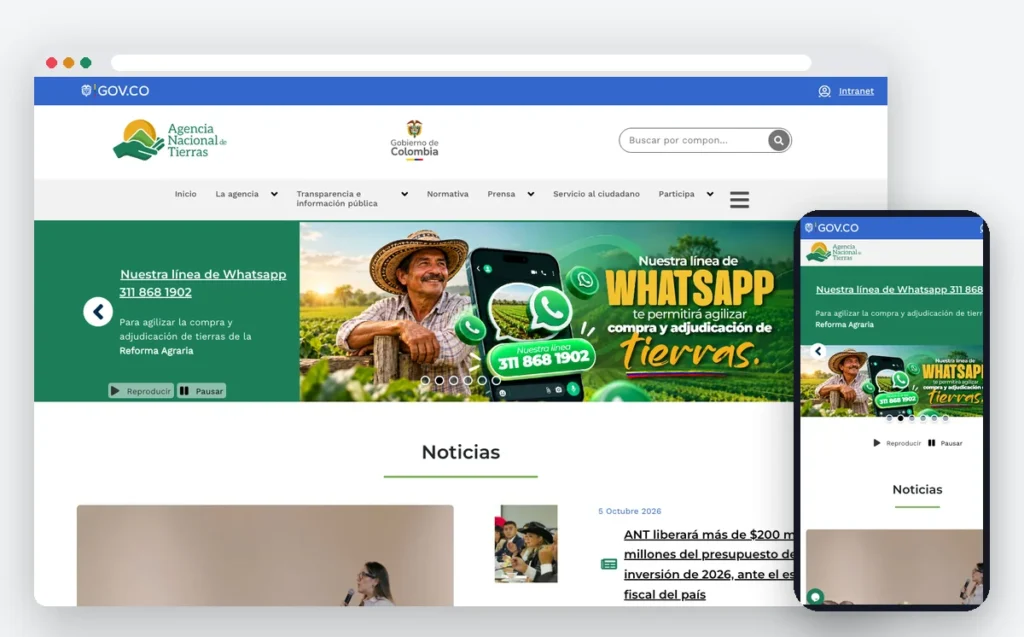Open the small news thumbnail with hats
The width and height of the screenshot is (1024, 637).
click(x=526, y=544)
